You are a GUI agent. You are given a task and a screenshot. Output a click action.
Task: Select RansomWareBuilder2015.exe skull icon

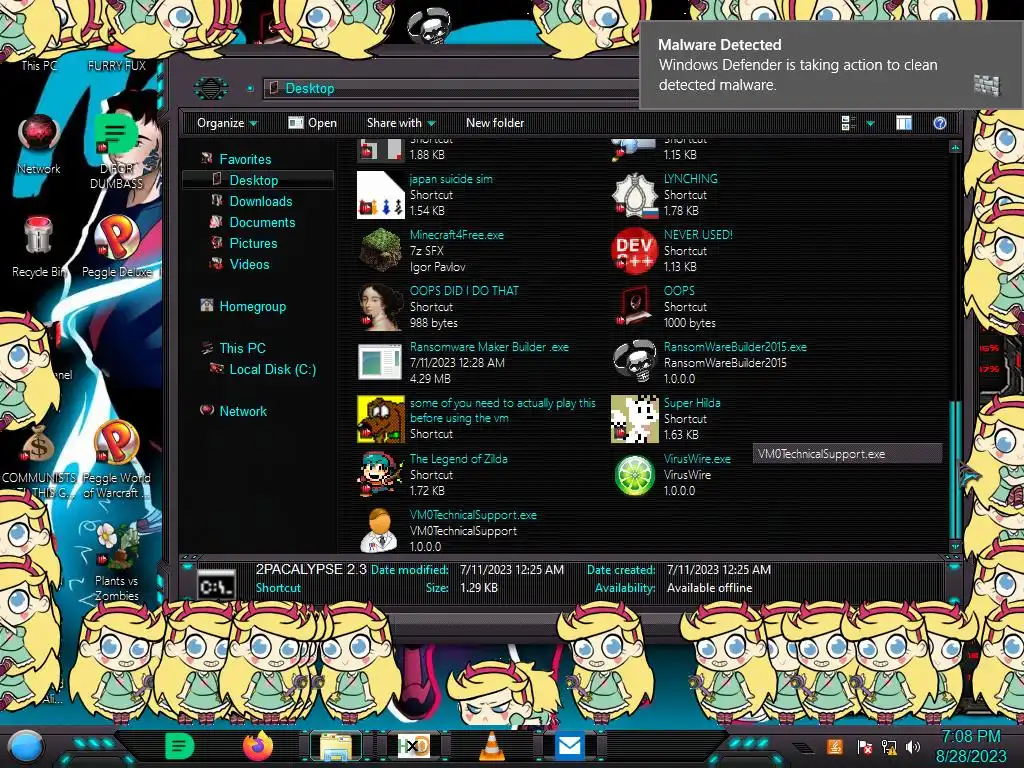tap(634, 362)
